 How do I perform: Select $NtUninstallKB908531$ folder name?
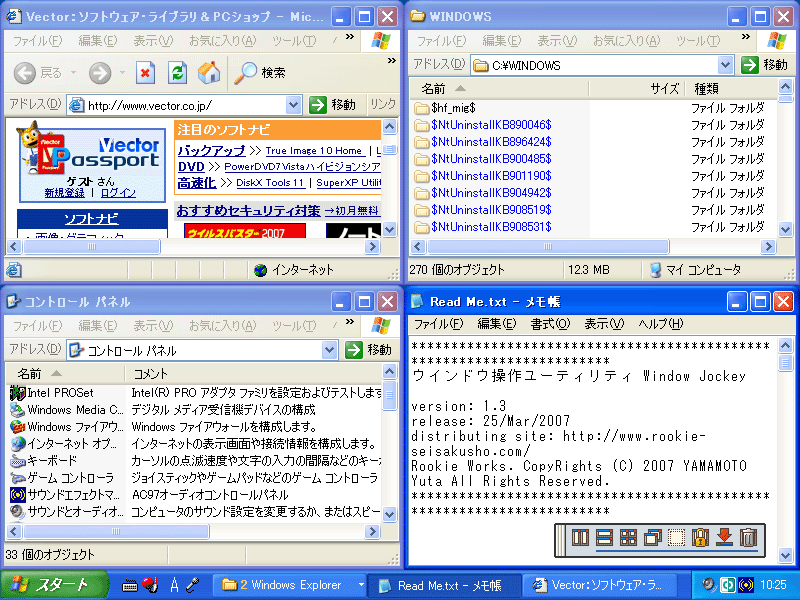coord(491,227)
